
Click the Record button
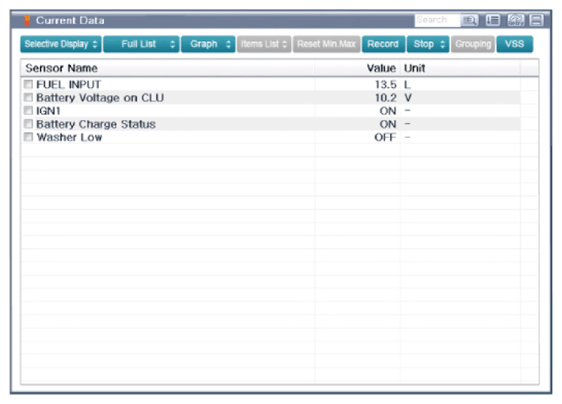click(x=383, y=44)
